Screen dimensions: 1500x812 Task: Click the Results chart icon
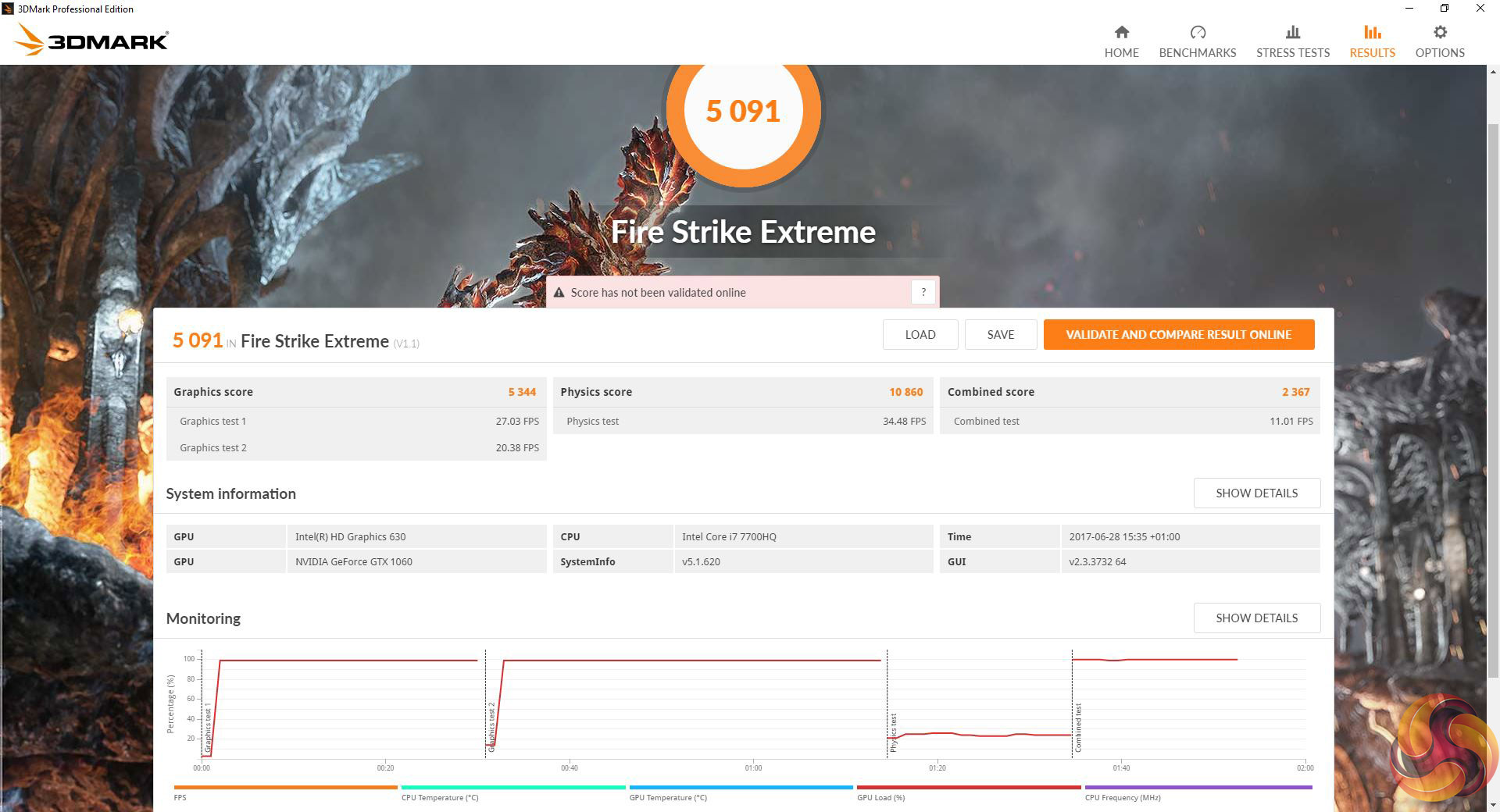point(1373,32)
